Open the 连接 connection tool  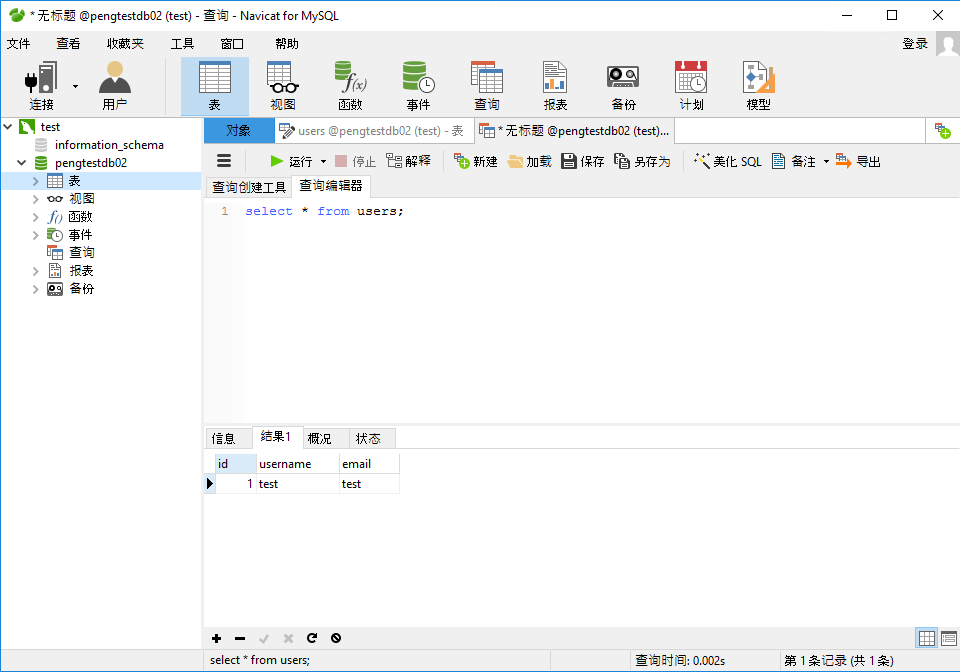point(41,86)
